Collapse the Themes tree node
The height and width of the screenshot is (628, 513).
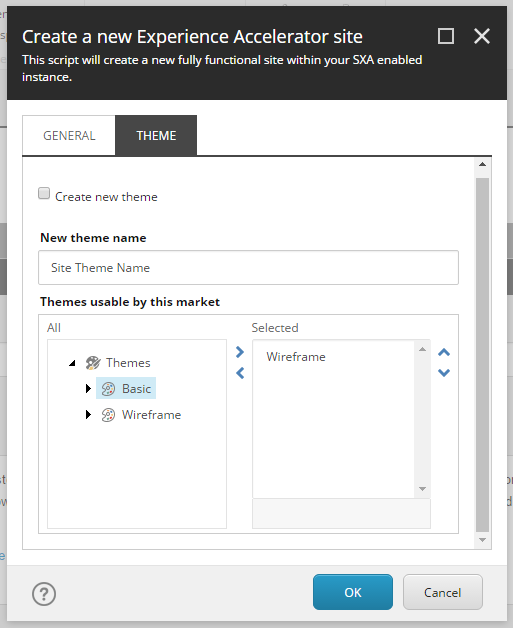(72, 363)
